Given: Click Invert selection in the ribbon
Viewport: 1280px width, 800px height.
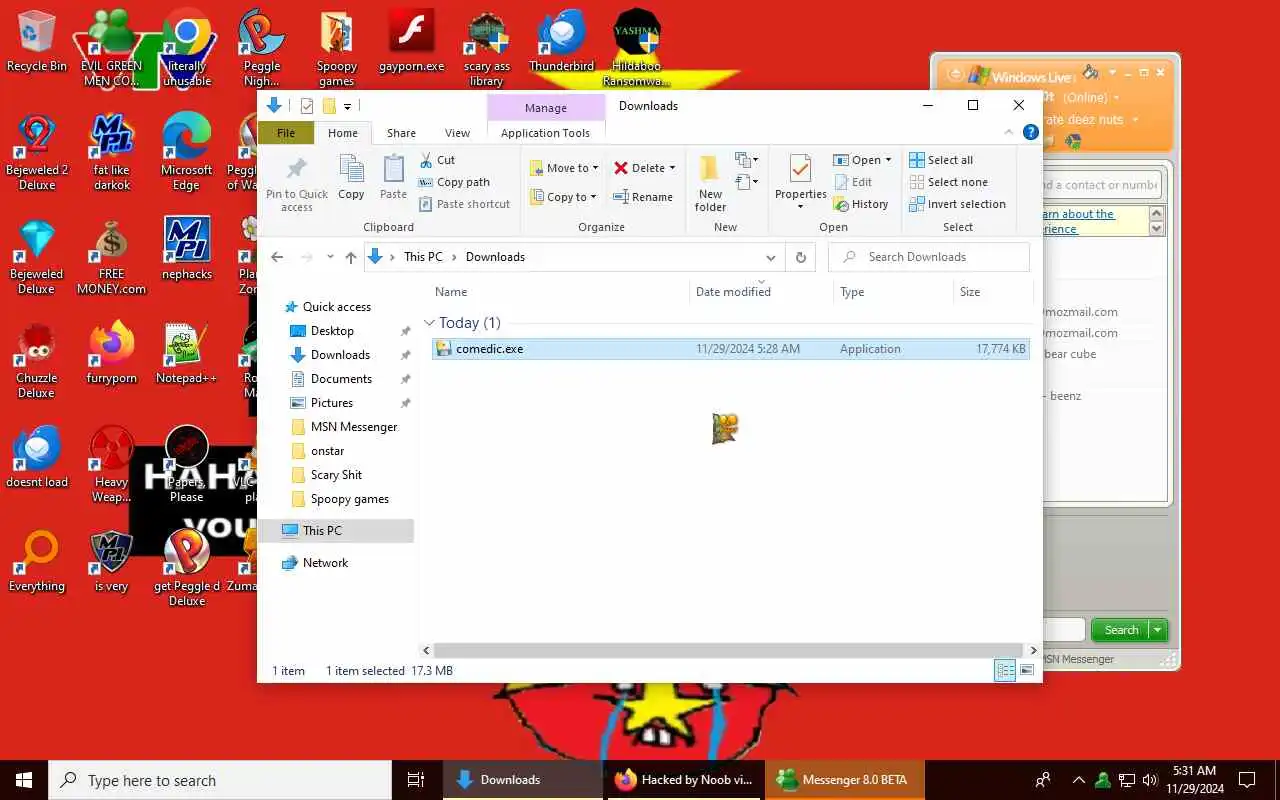Looking at the screenshot, I should pyautogui.click(x=957, y=204).
